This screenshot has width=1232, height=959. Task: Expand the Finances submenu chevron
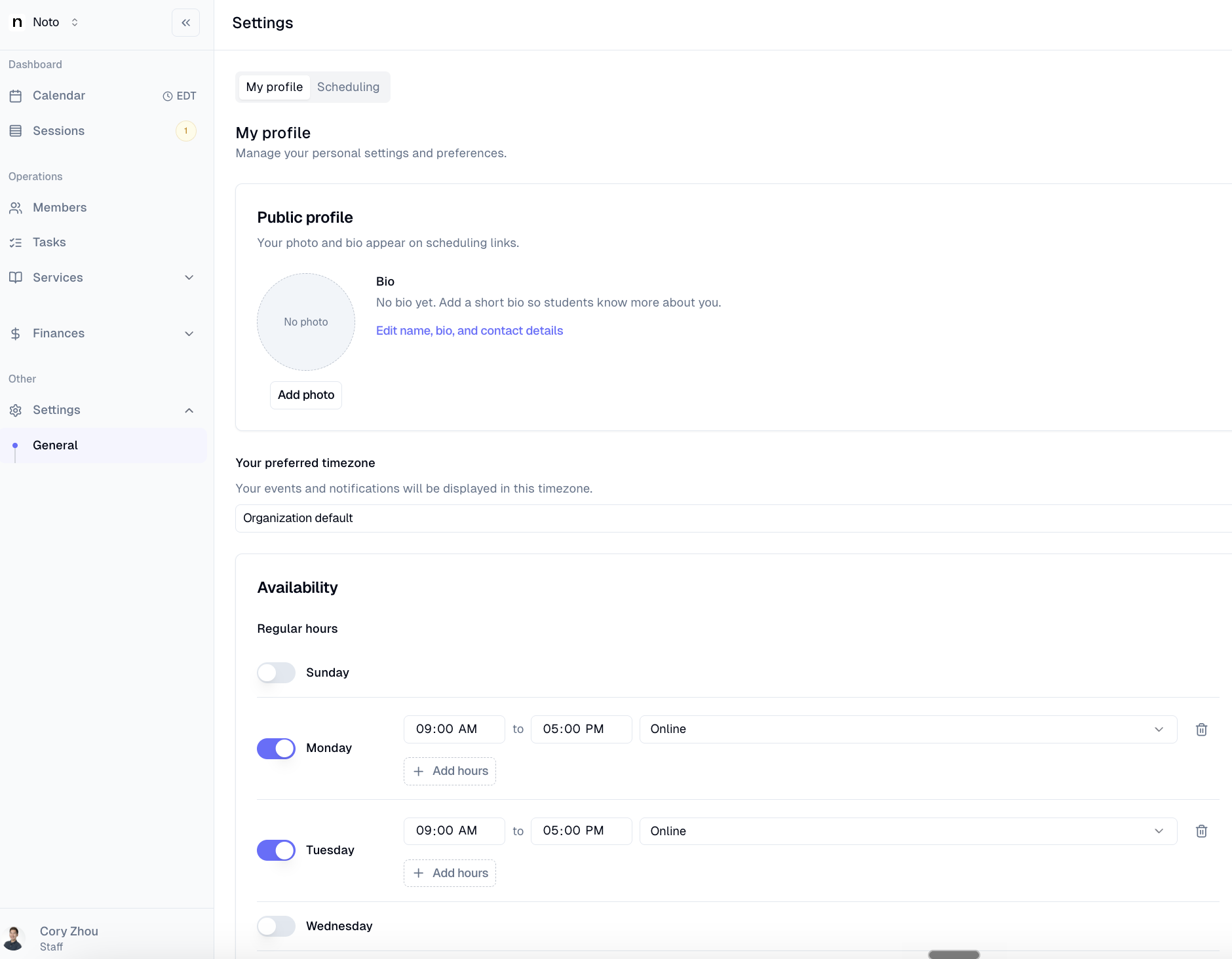click(189, 333)
